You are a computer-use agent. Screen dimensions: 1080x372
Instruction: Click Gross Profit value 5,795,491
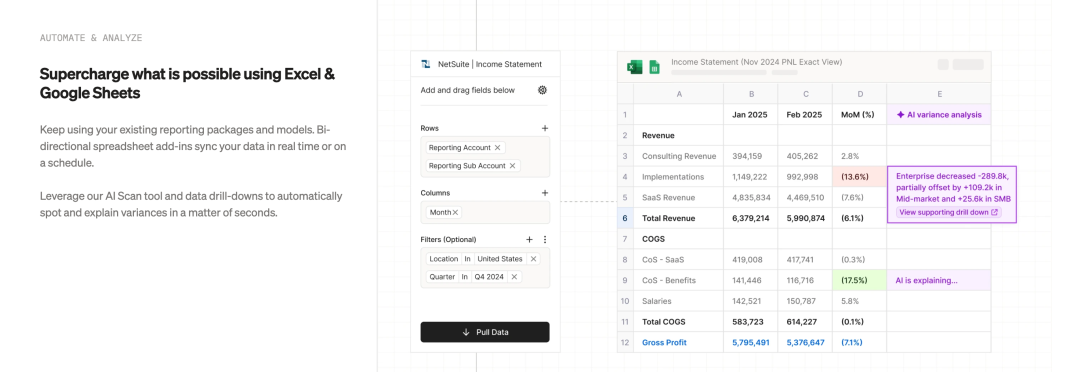(x=751, y=342)
